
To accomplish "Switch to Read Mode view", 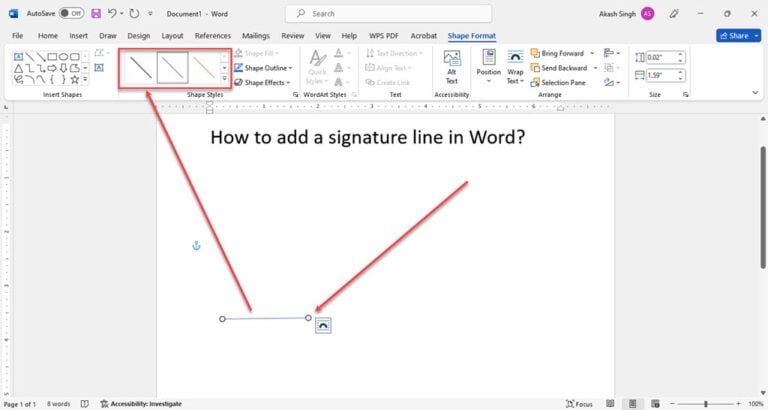I will (x=610, y=404).
